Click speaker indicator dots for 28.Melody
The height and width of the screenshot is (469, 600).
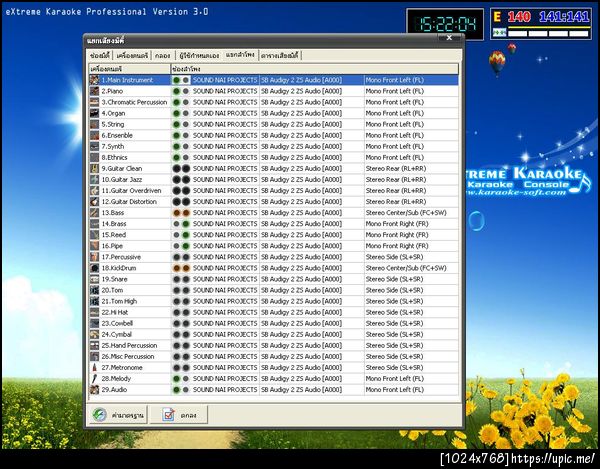coord(181,379)
